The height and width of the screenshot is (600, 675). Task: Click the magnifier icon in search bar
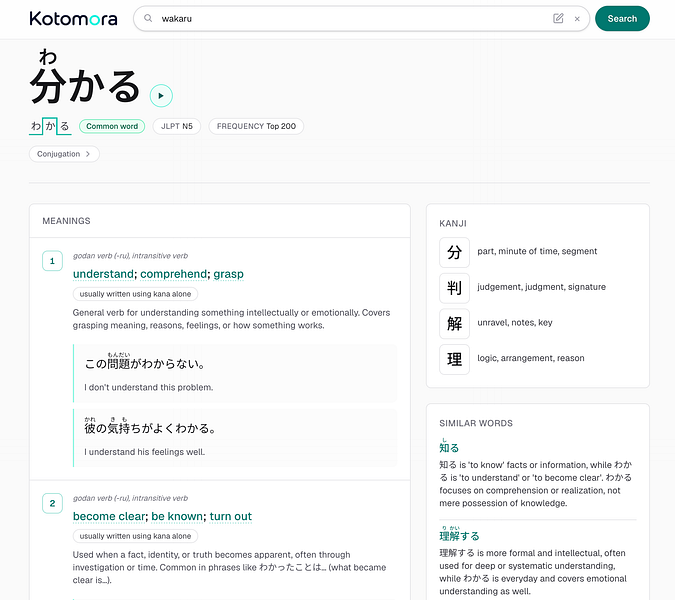pyautogui.click(x=148, y=18)
